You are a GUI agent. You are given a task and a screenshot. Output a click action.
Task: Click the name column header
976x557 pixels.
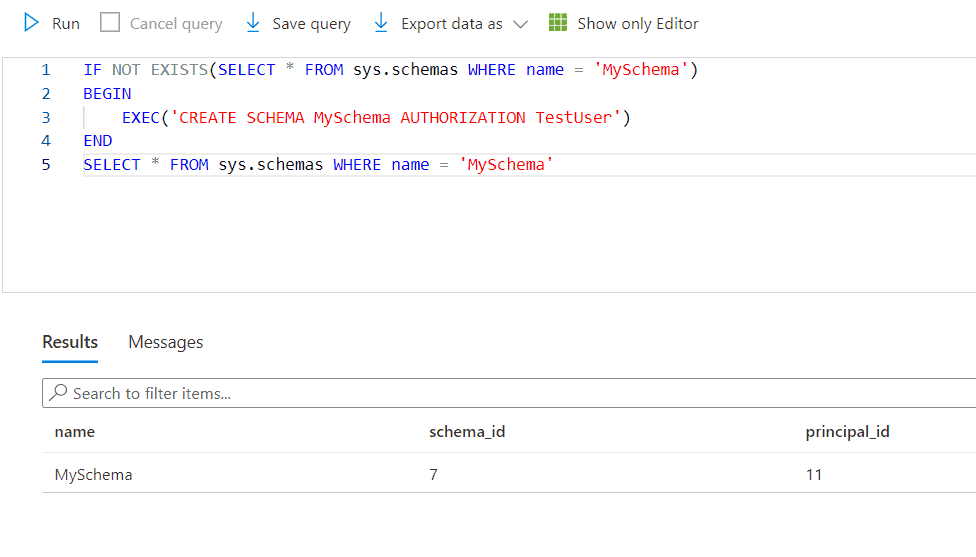click(75, 431)
